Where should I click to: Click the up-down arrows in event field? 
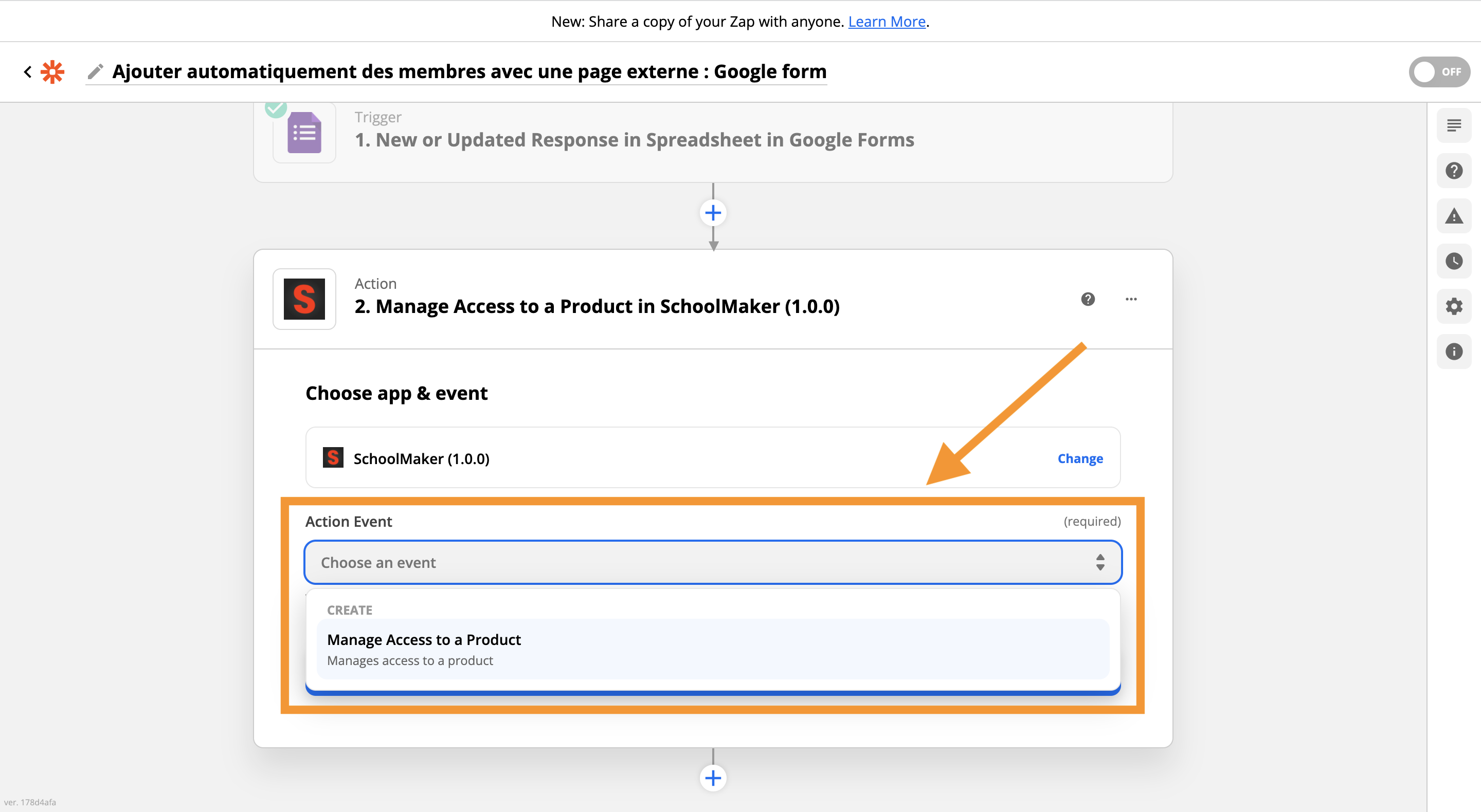(1099, 562)
